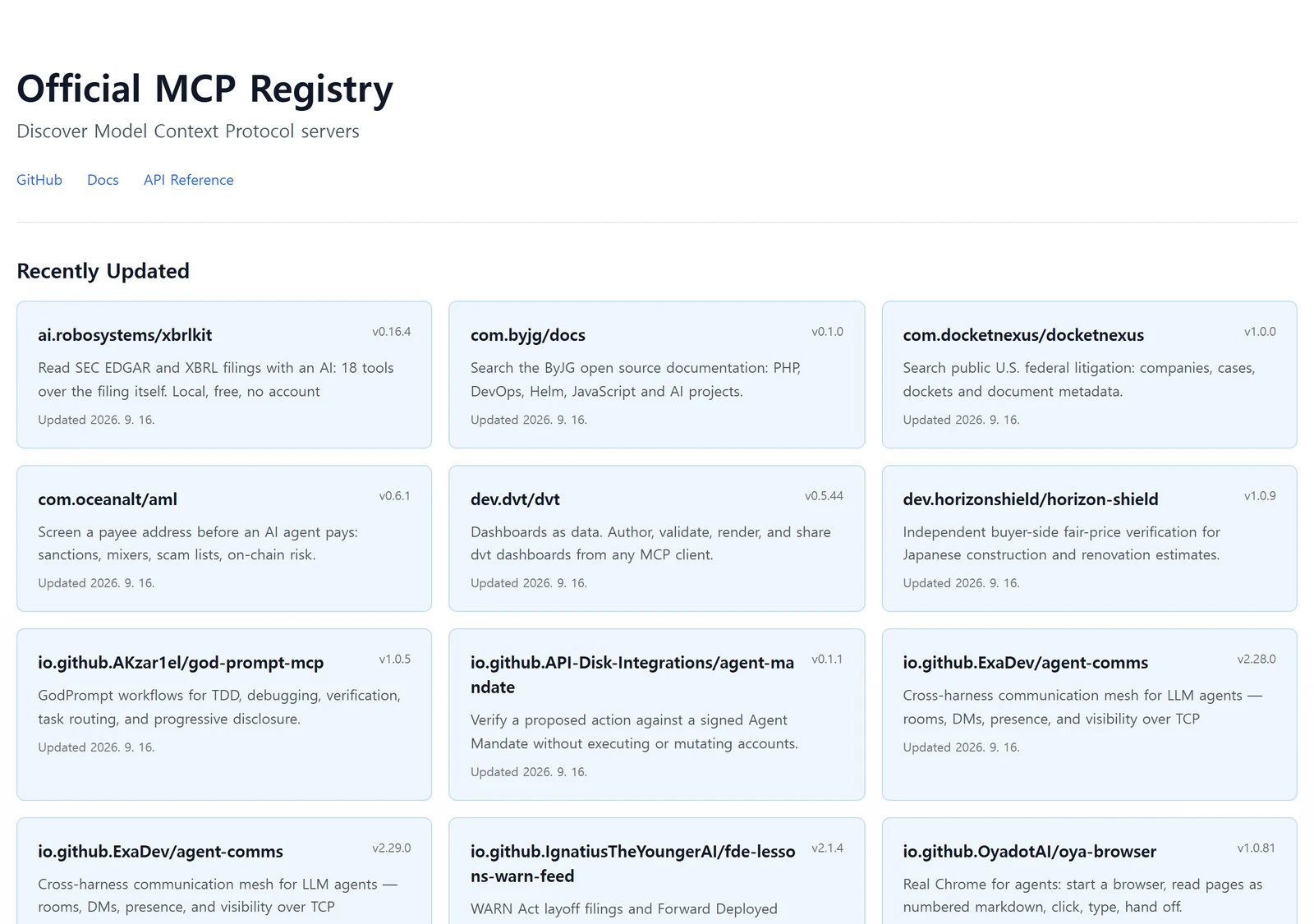This screenshot has height=924, width=1314.
Task: Click 'Discover Model Context Protocol servers' subtitle
Action: (188, 131)
